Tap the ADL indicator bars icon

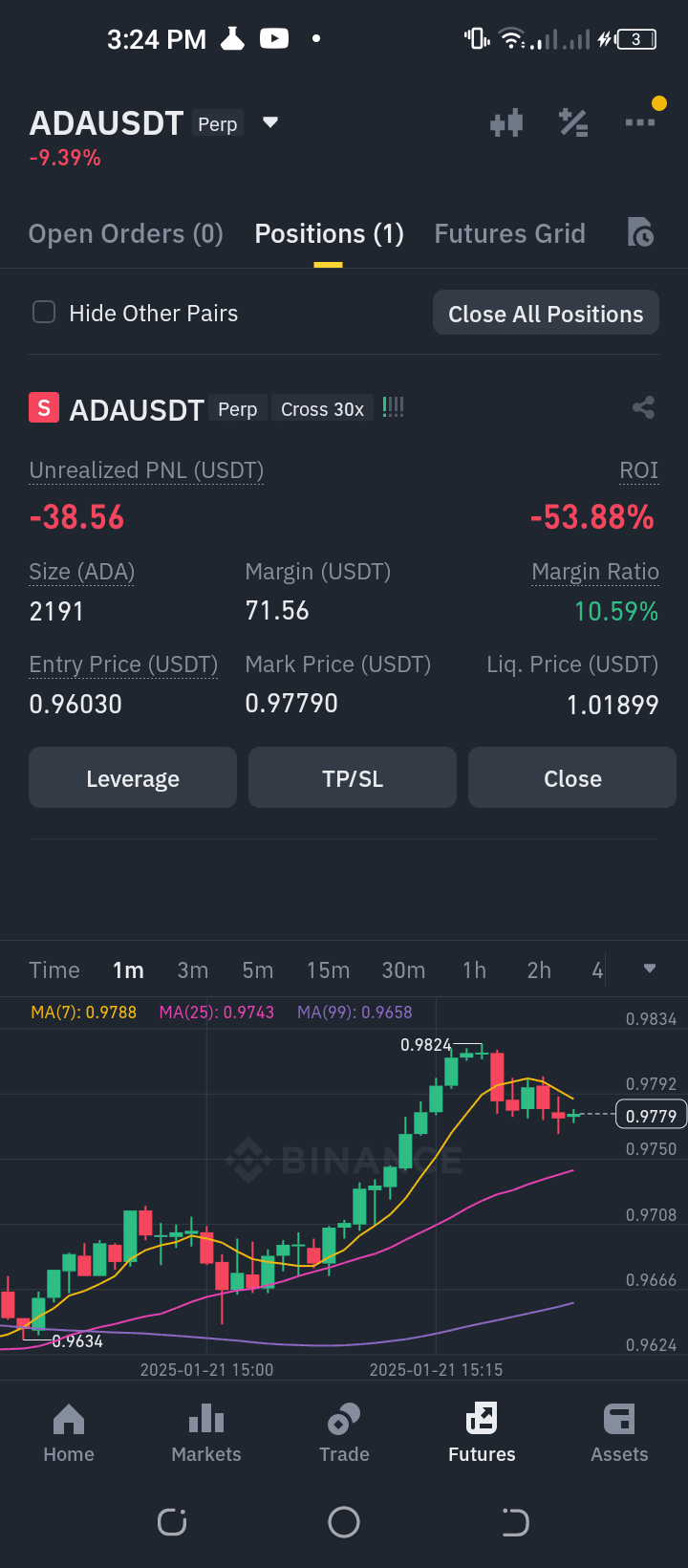pyautogui.click(x=394, y=407)
